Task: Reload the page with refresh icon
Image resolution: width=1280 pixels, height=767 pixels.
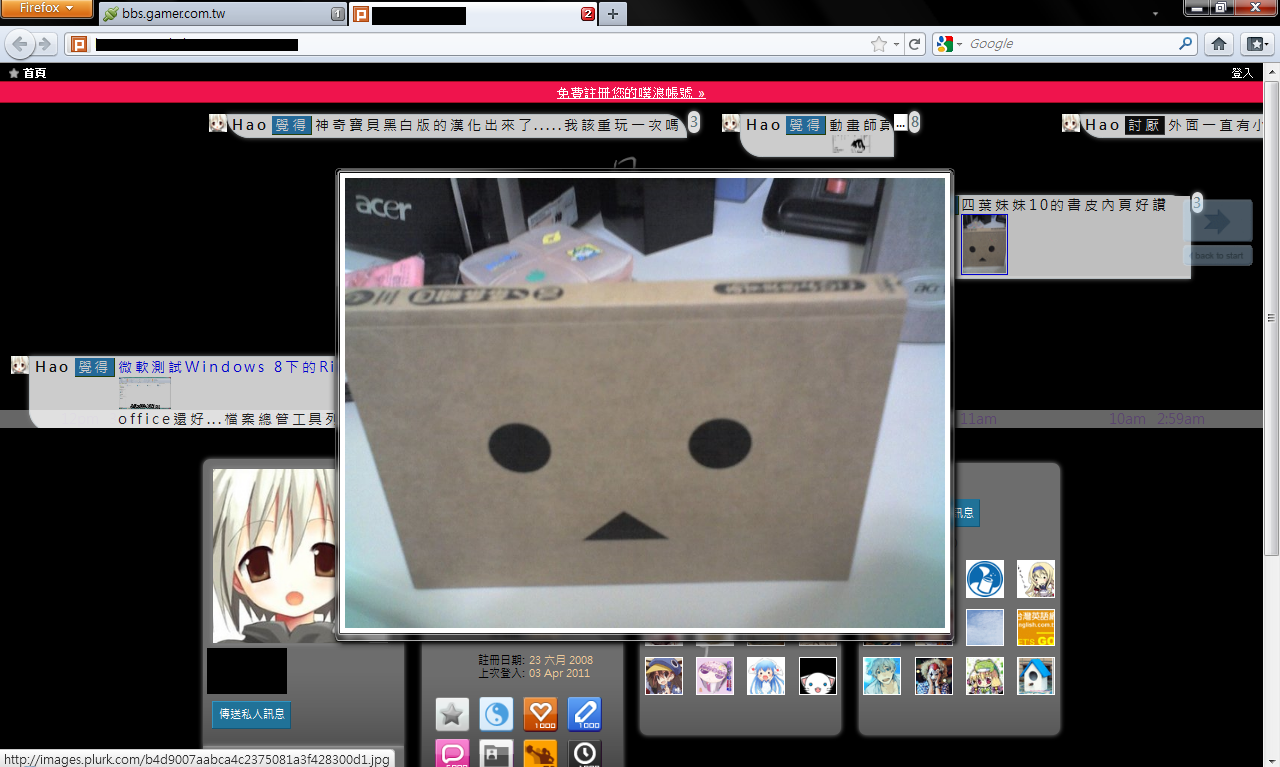Action: [x=914, y=44]
